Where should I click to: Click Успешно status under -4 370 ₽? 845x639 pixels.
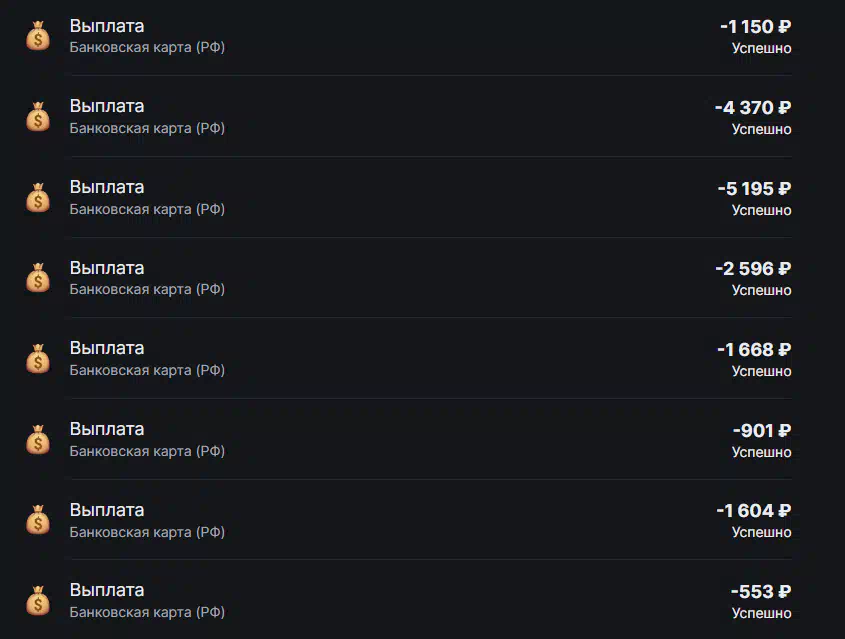tap(761, 129)
